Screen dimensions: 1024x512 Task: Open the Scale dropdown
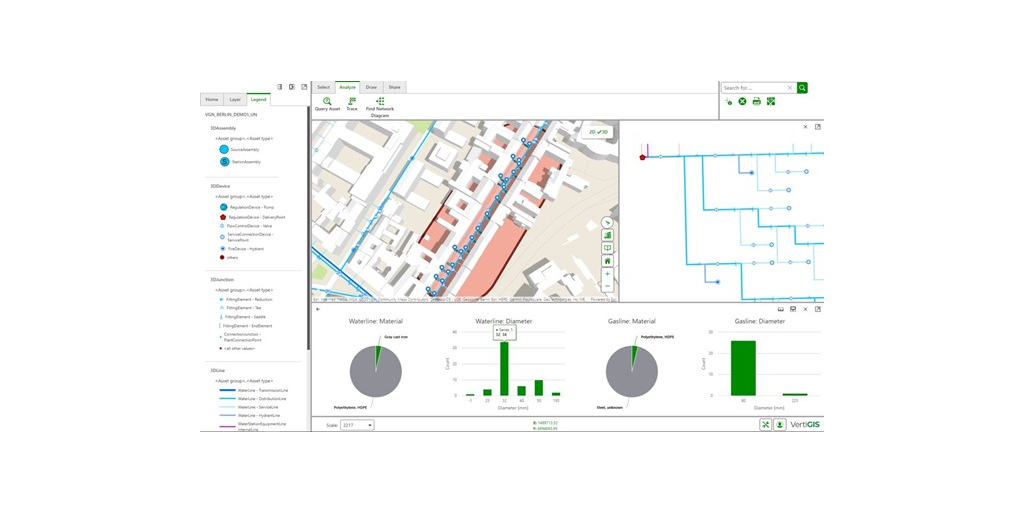pyautogui.click(x=357, y=425)
